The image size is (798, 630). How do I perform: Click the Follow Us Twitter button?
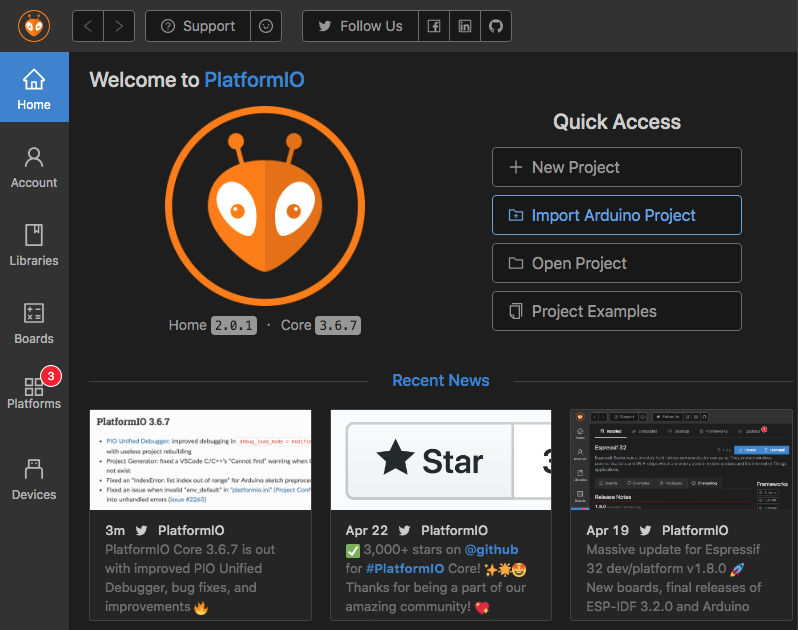pos(360,26)
